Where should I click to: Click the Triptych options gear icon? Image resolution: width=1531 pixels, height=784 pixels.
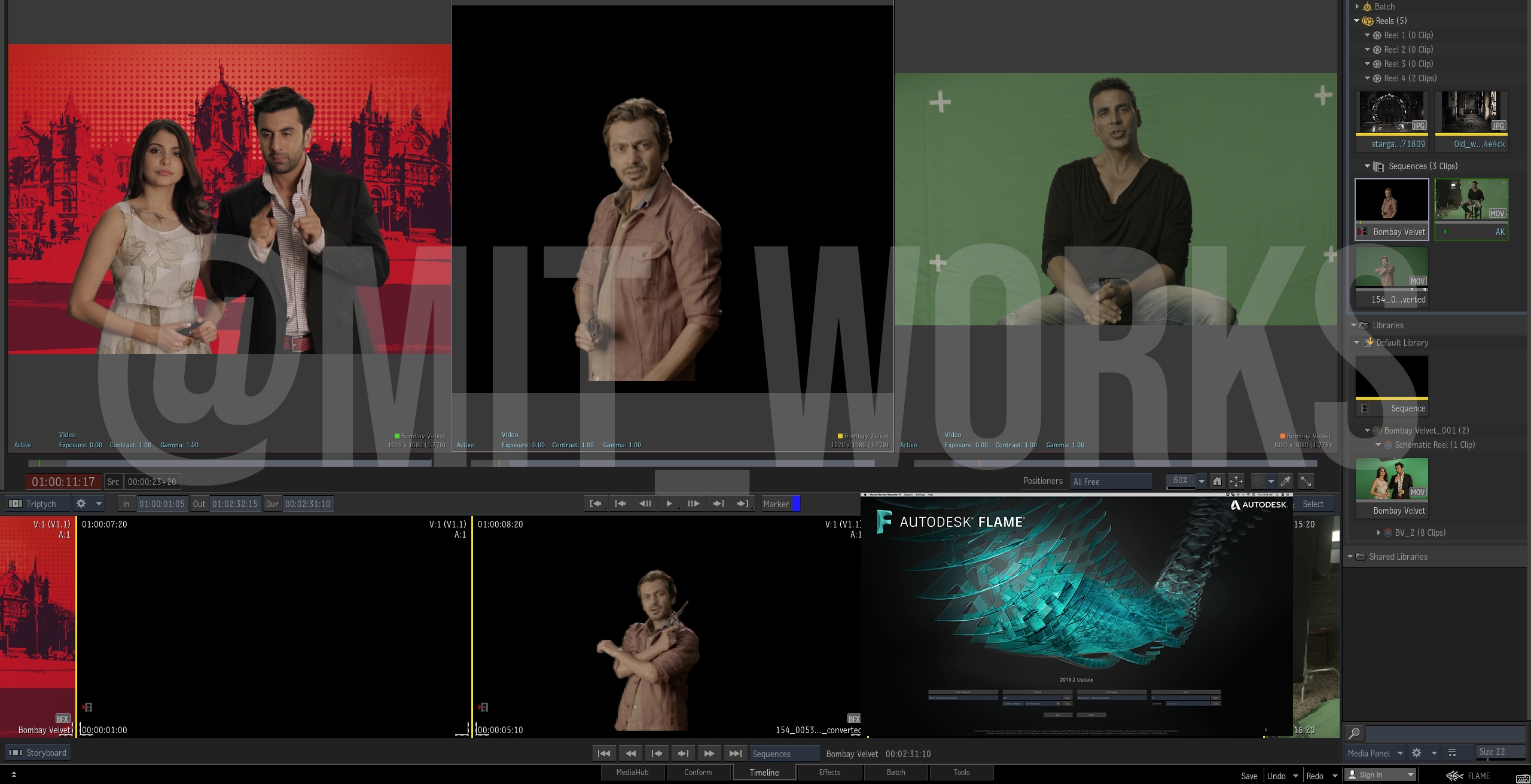[x=81, y=504]
